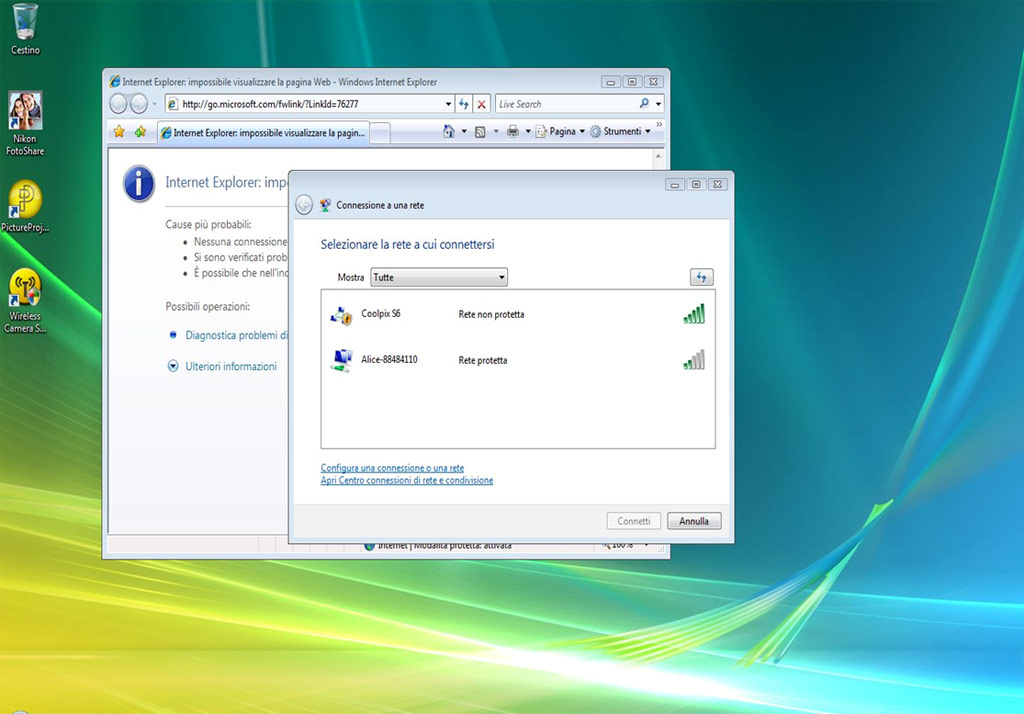This screenshot has height=714, width=1024.
Task: Click the 'Diagnostica problemi' link
Action: (236, 335)
